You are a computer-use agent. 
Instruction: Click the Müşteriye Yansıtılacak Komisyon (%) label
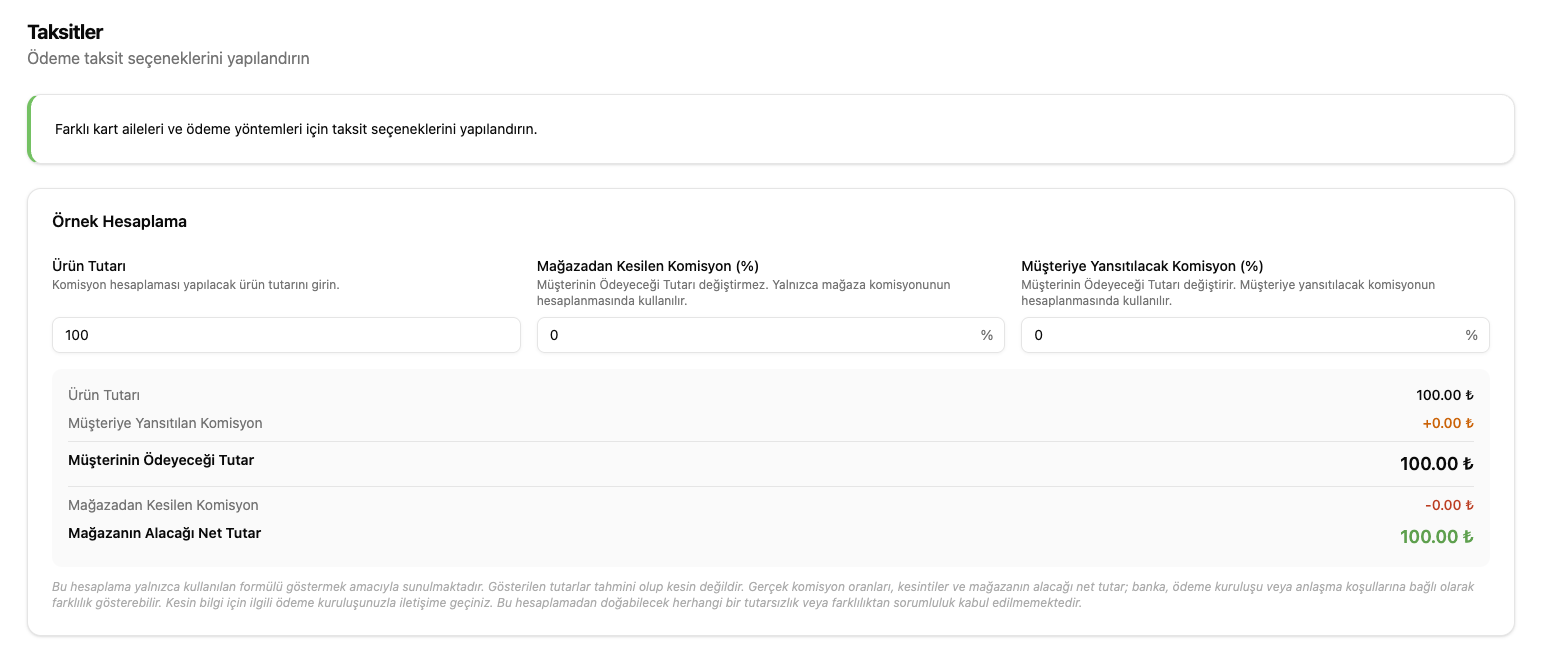point(1142,266)
